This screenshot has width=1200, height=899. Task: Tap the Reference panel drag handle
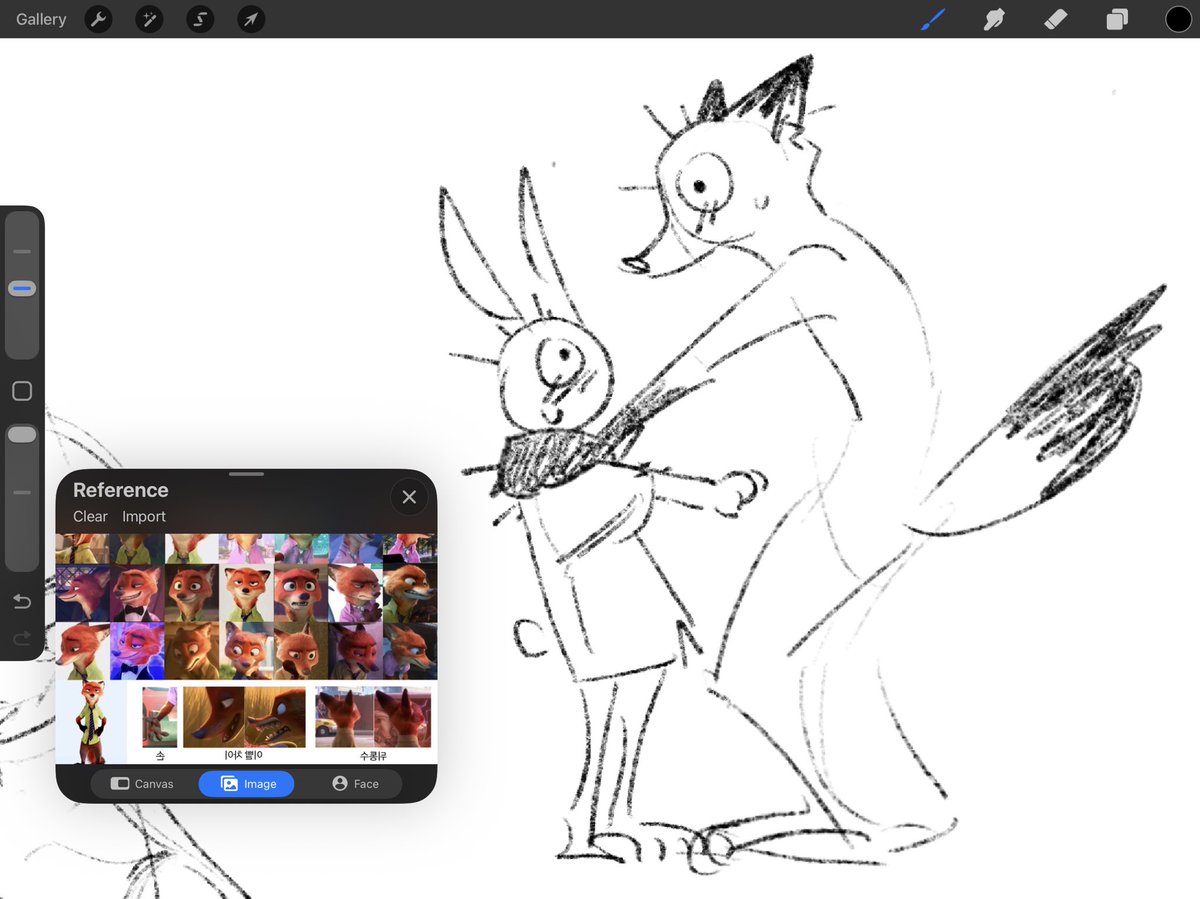(246, 474)
